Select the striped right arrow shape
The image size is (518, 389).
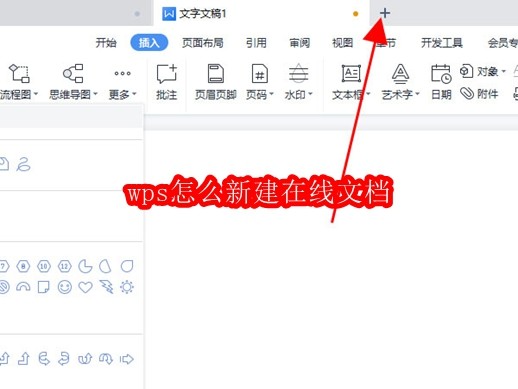[127, 359]
